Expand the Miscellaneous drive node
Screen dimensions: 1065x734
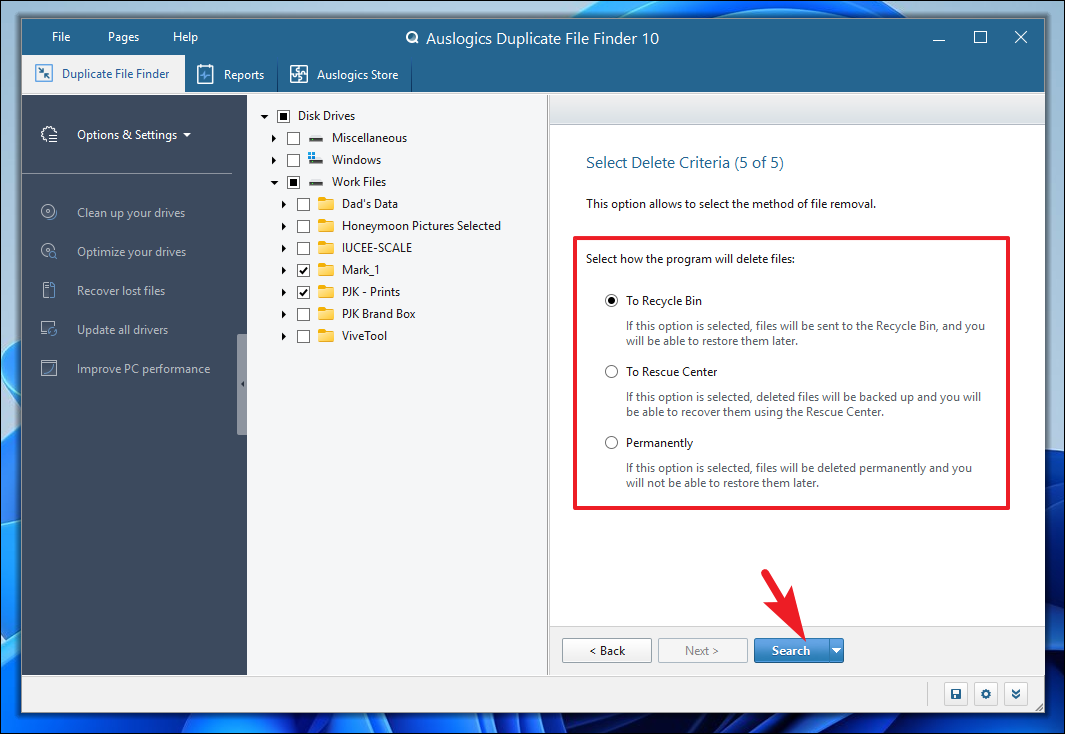[274, 139]
